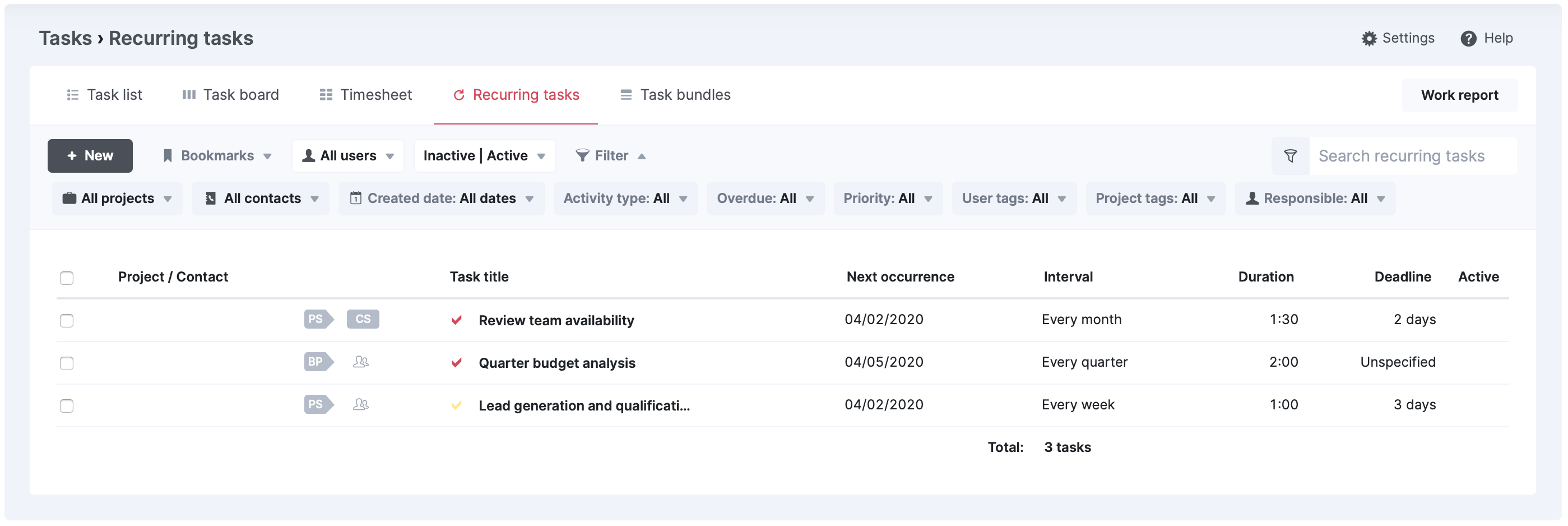Click PS tag in Lead generation row

[x=319, y=404]
